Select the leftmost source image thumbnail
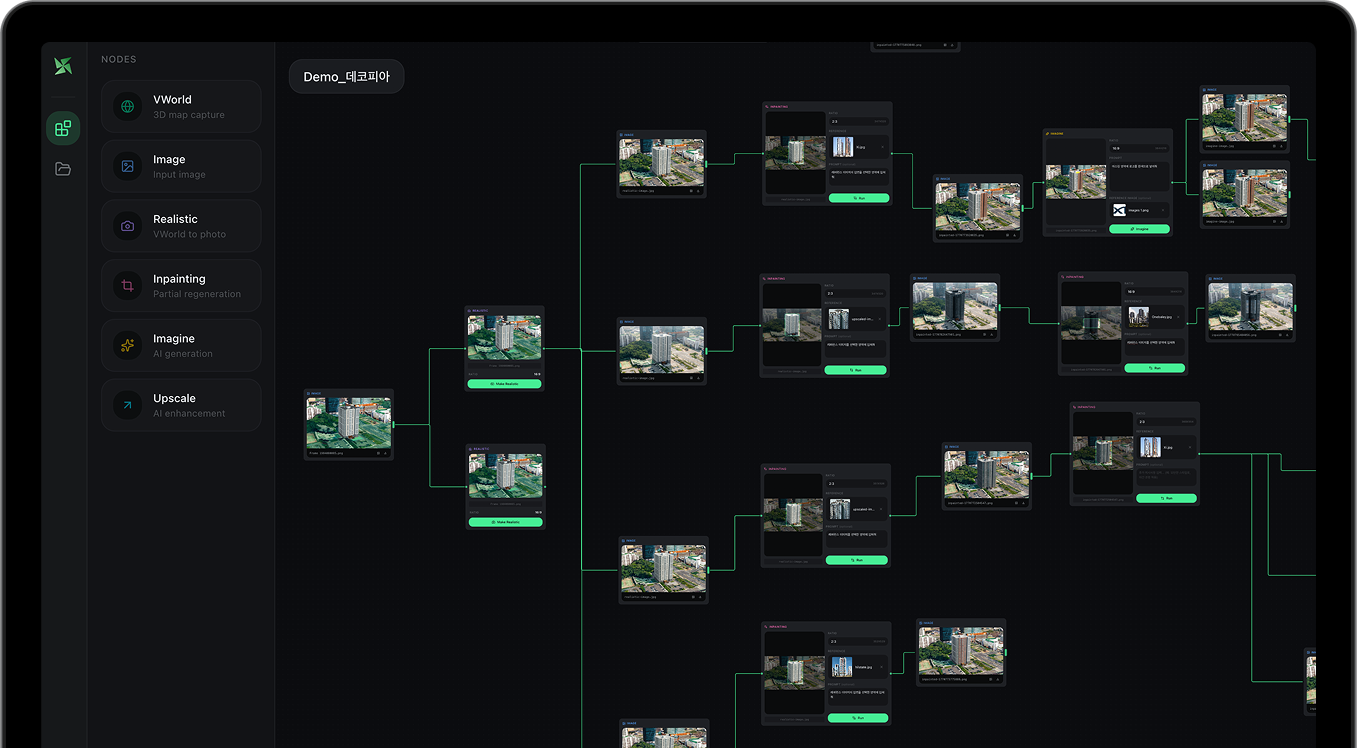This screenshot has width=1357, height=748. pyautogui.click(x=348, y=420)
